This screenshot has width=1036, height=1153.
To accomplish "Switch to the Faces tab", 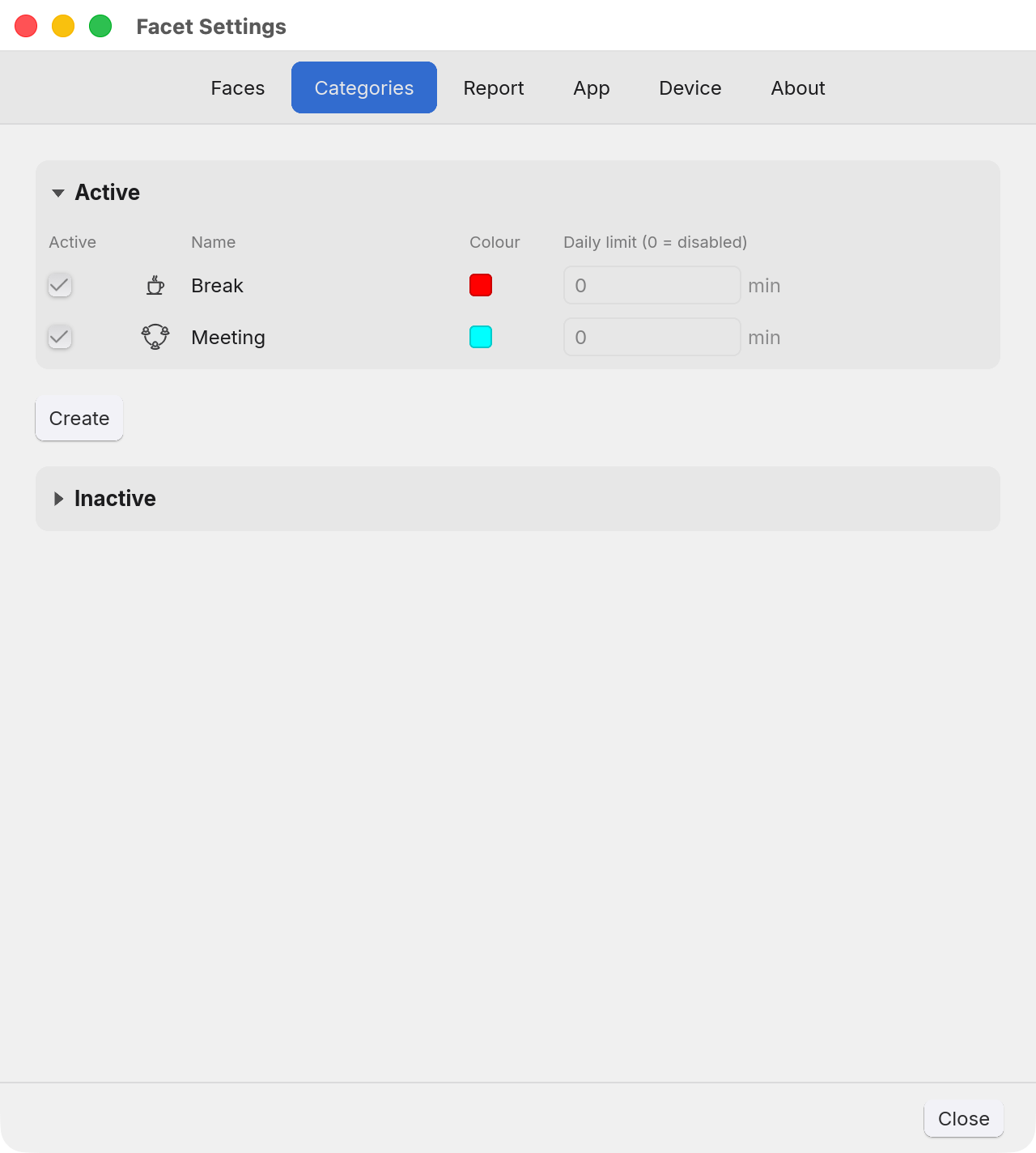I will [238, 87].
